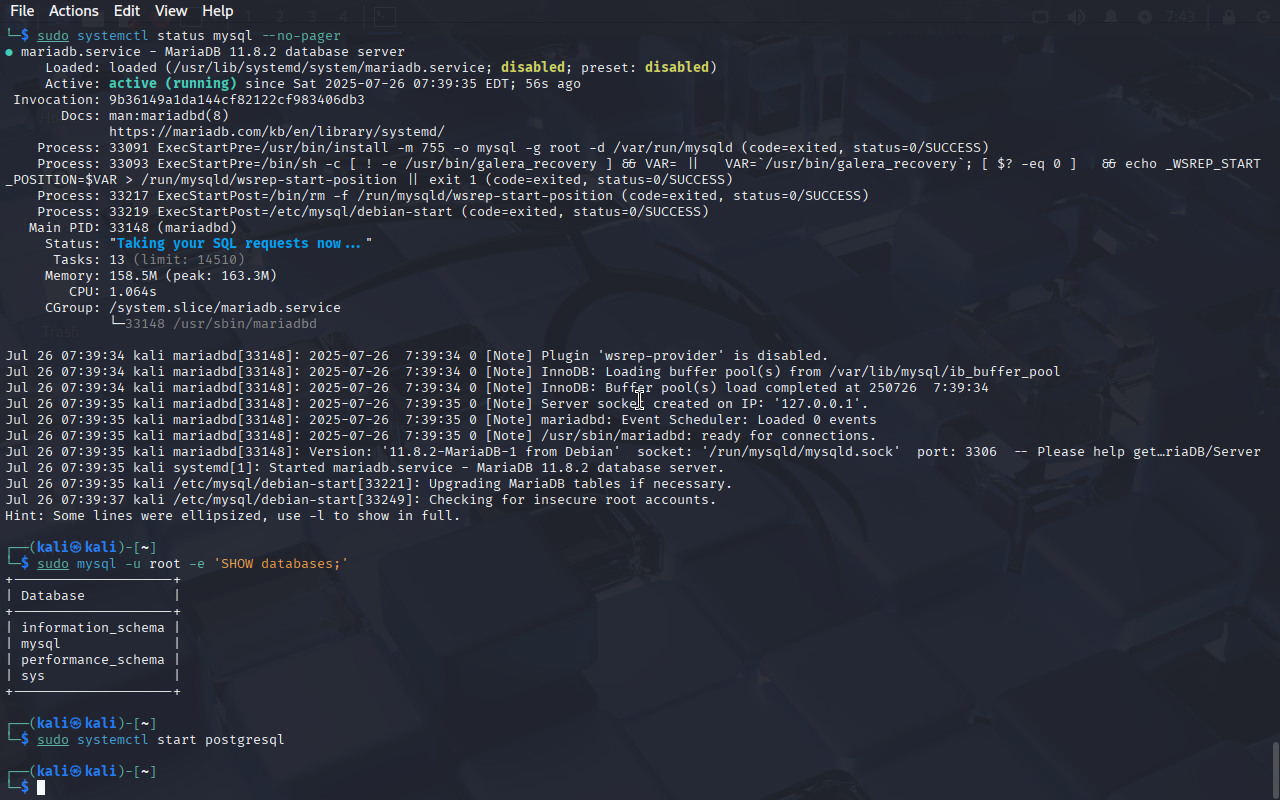Click the 'performance_schema' database row
1280x800 pixels.
[93, 660]
